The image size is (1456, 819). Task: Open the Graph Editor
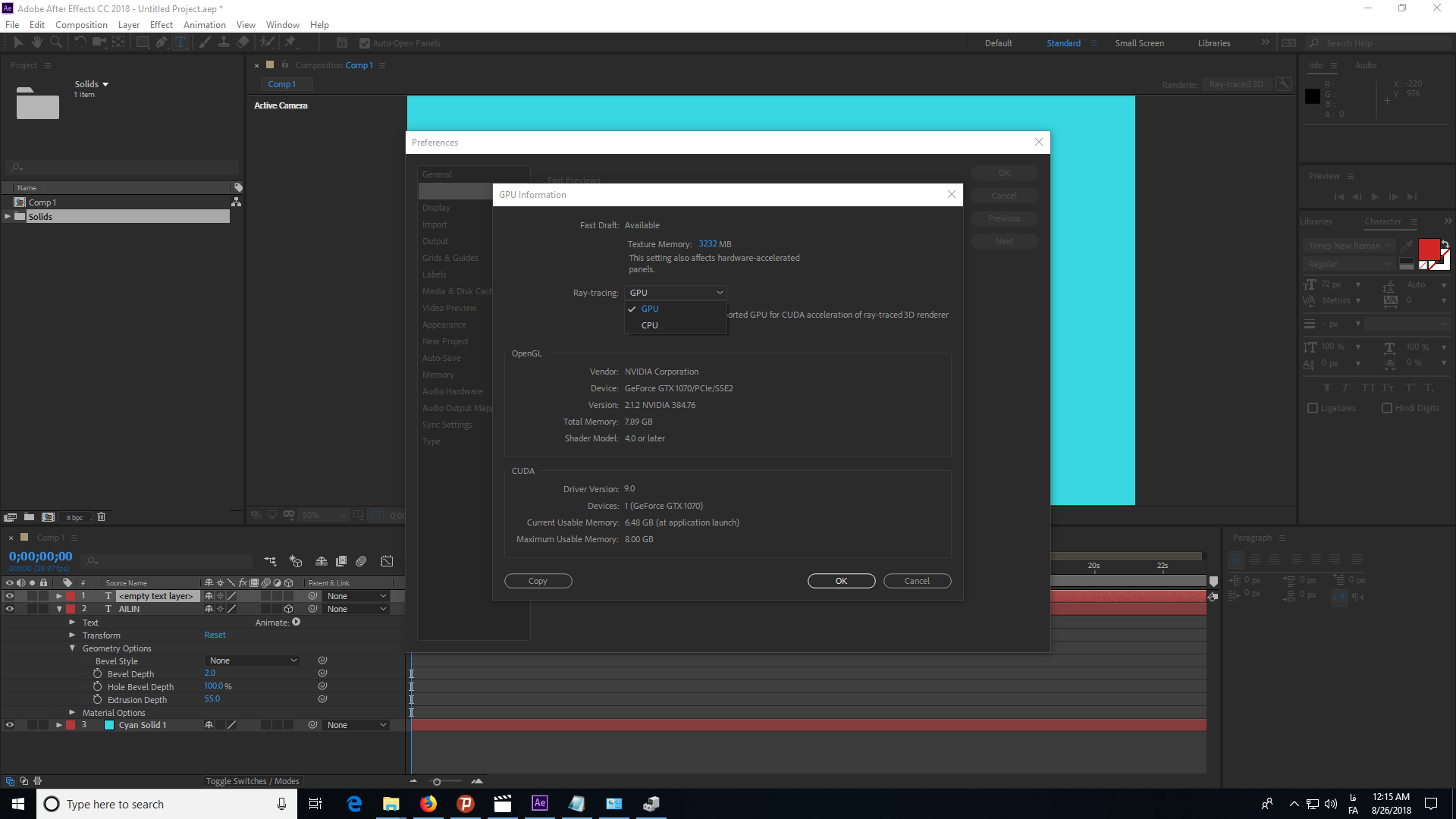coord(387,561)
